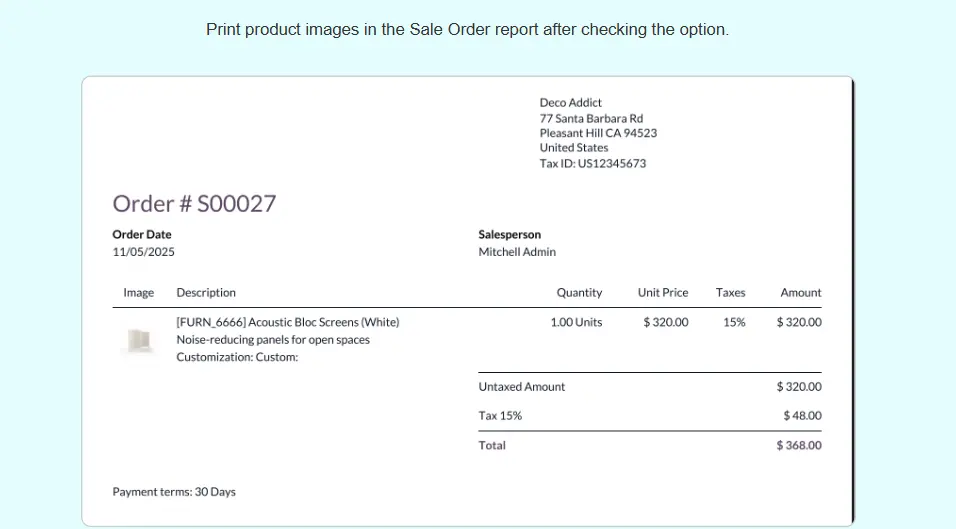Click the 15% tax value in the row
This screenshot has width=956, height=529.
(734, 322)
